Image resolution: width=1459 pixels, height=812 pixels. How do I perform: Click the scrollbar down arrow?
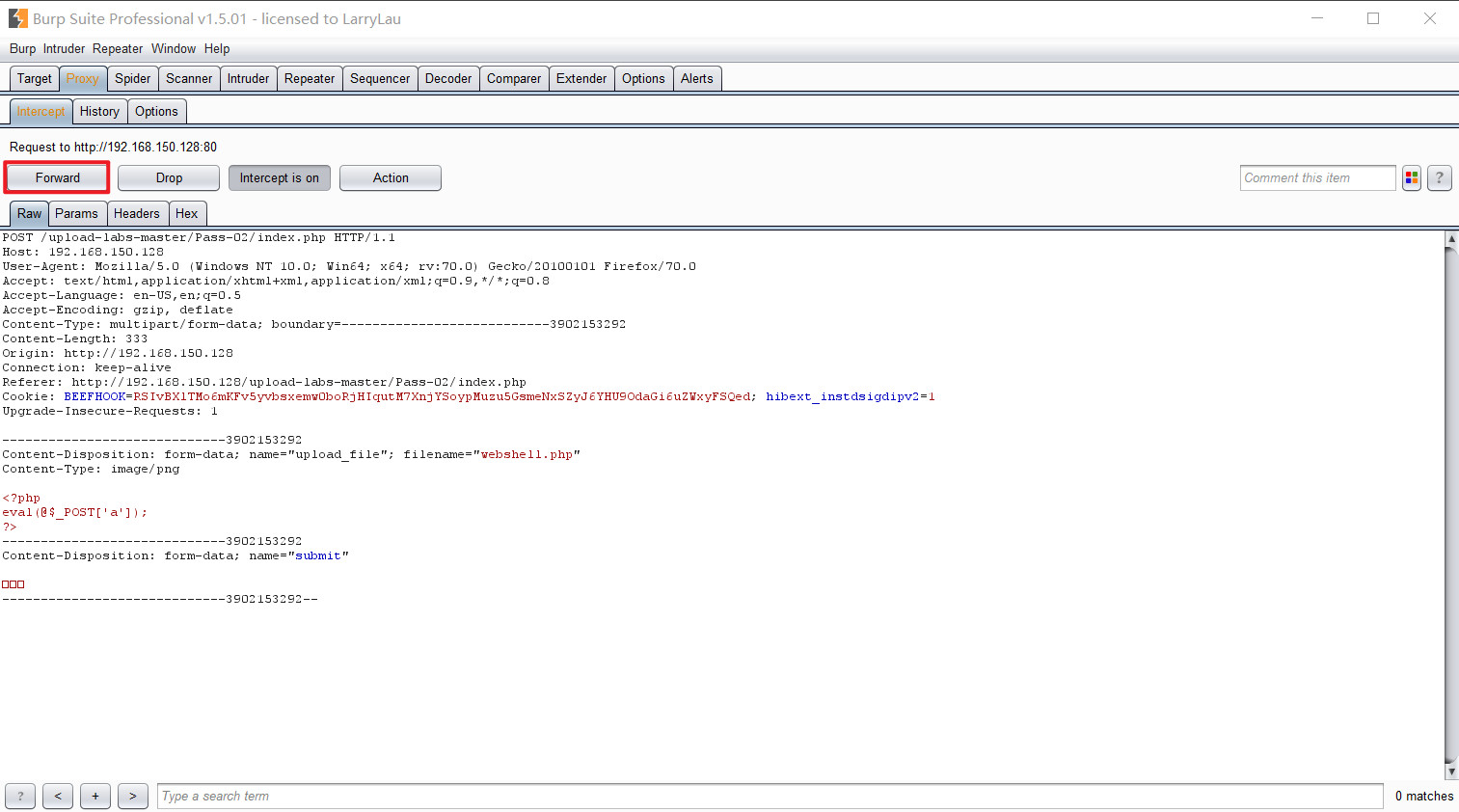point(1451,771)
